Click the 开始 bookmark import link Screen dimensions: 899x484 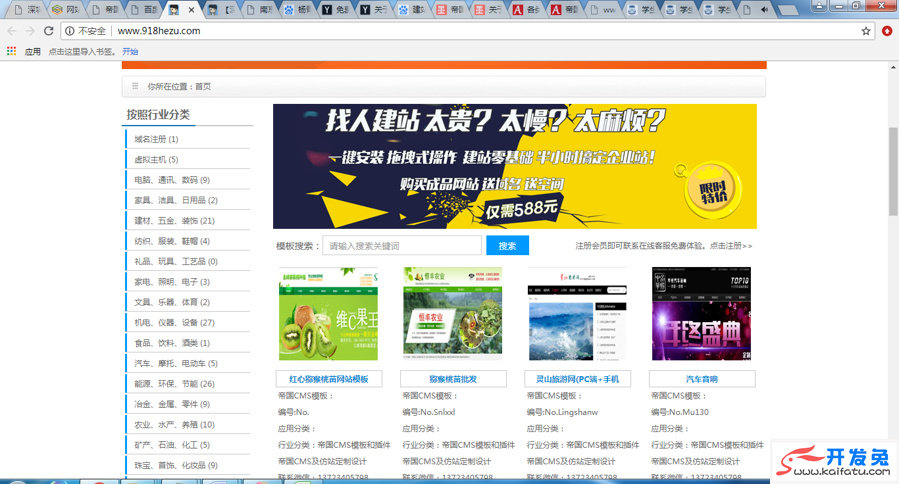pyautogui.click(x=130, y=52)
